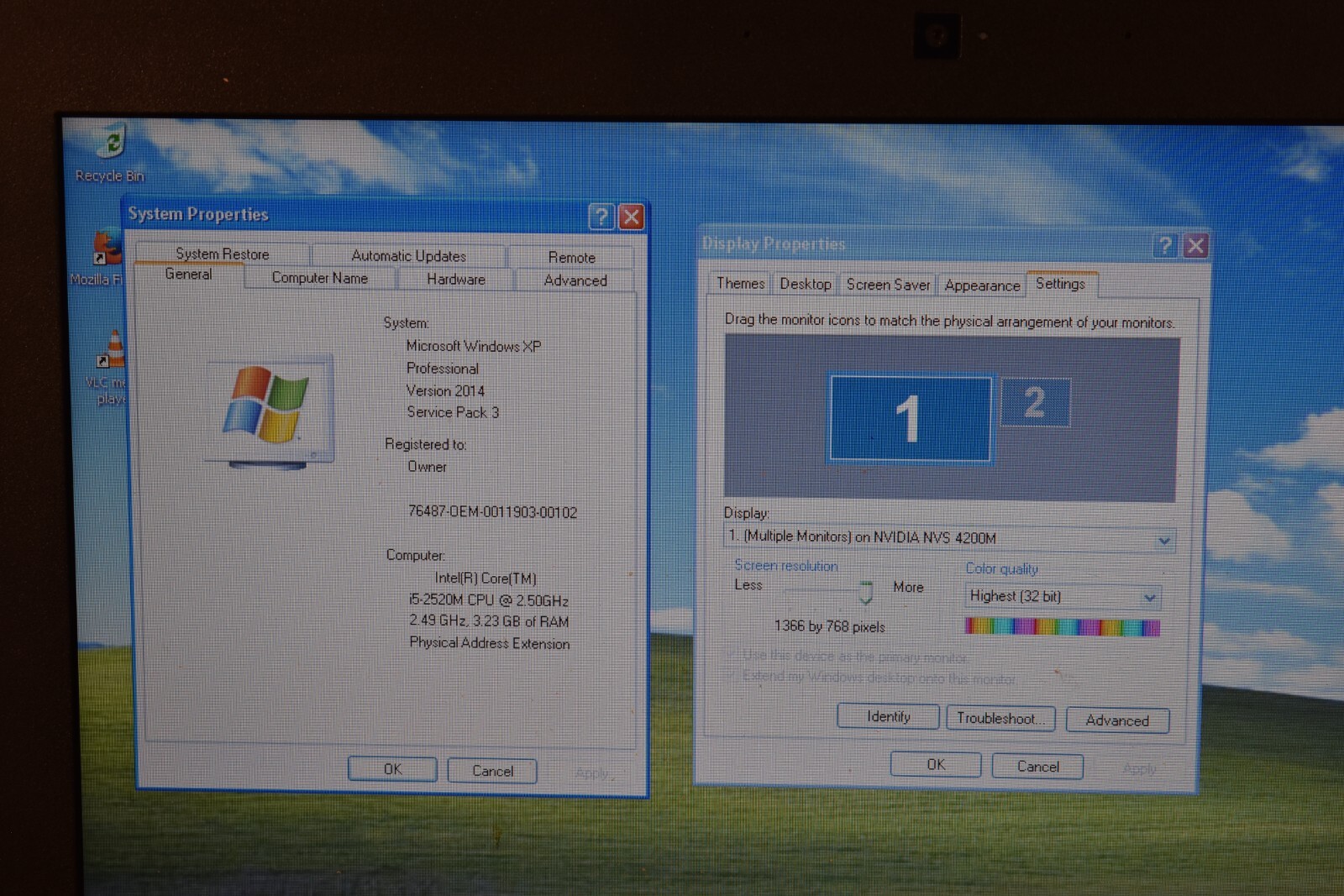This screenshot has height=896, width=1344.
Task: Click Cancel in Display Properties
Action: point(1037,766)
